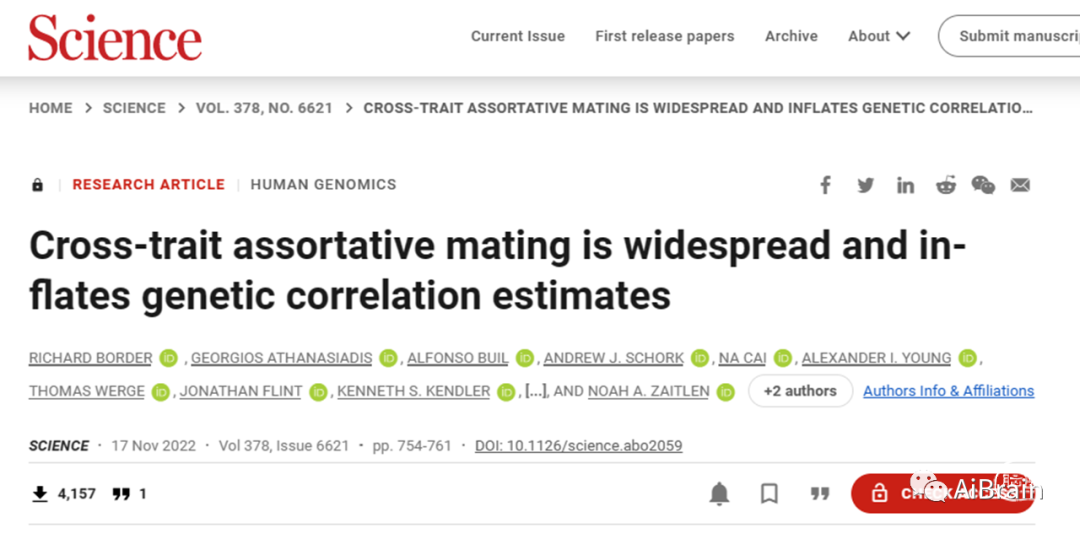The width and height of the screenshot is (1080, 534).
Task: Expand hidden authors via [...] ellipsis
Action: tap(535, 391)
